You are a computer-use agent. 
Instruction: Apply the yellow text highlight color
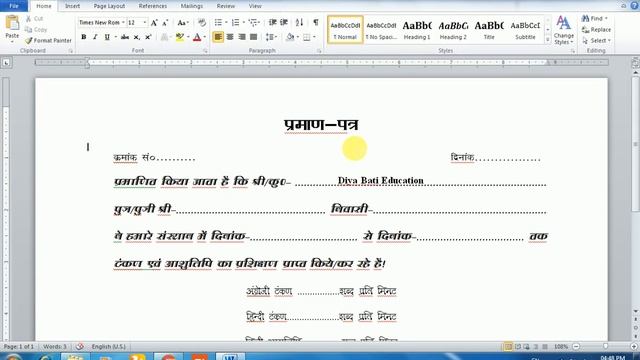coord(180,37)
